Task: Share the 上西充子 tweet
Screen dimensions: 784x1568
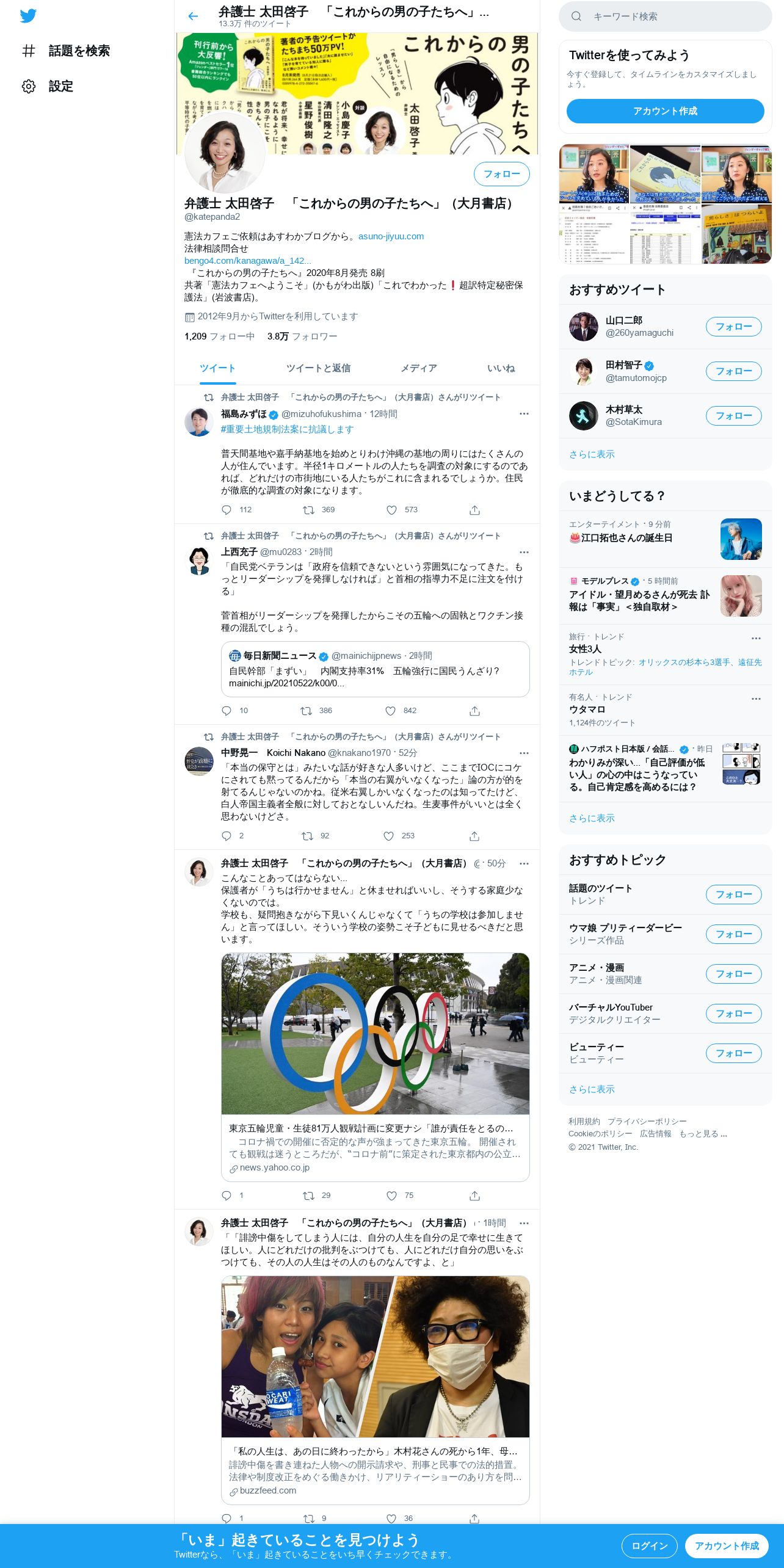Action: (x=474, y=711)
